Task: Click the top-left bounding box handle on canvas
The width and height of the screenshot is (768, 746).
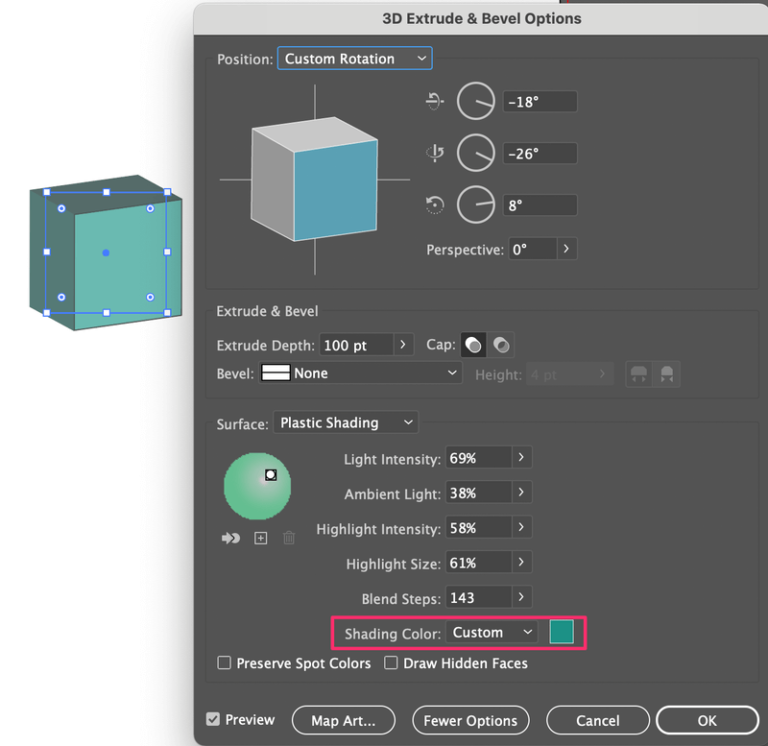Action: (x=47, y=192)
